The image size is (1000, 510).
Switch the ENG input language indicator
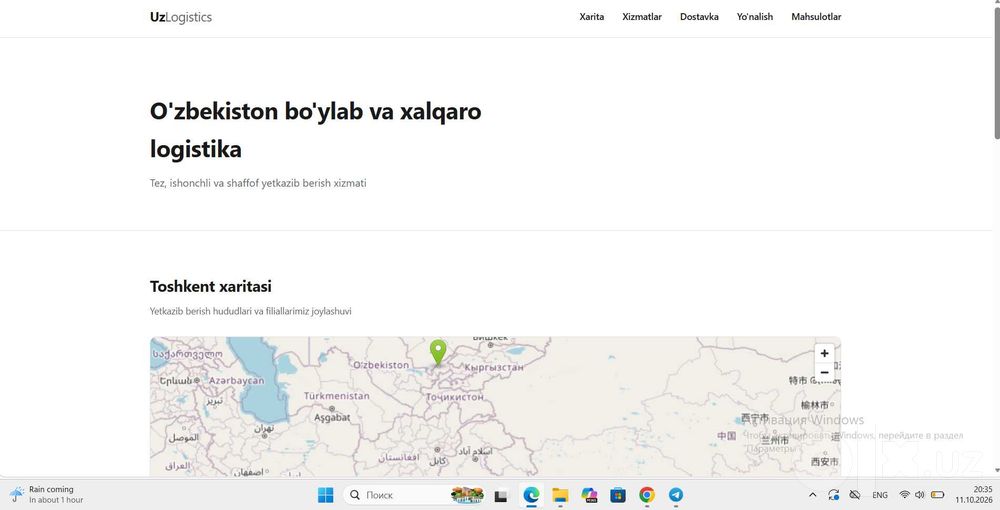(880, 495)
